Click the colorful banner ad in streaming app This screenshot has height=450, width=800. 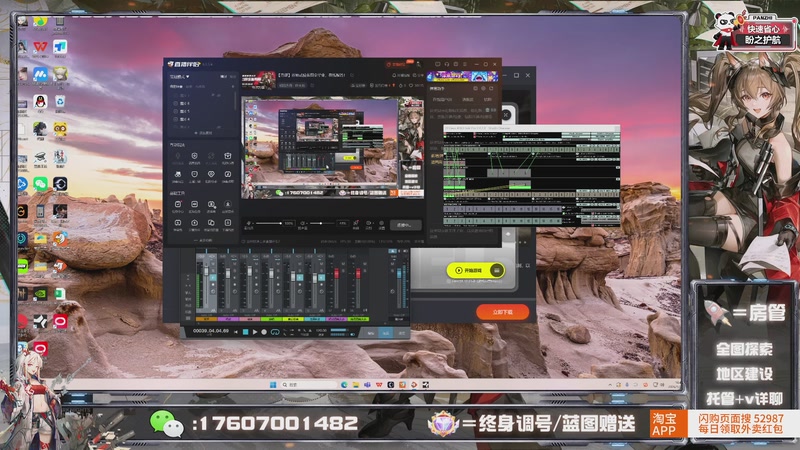[462, 77]
